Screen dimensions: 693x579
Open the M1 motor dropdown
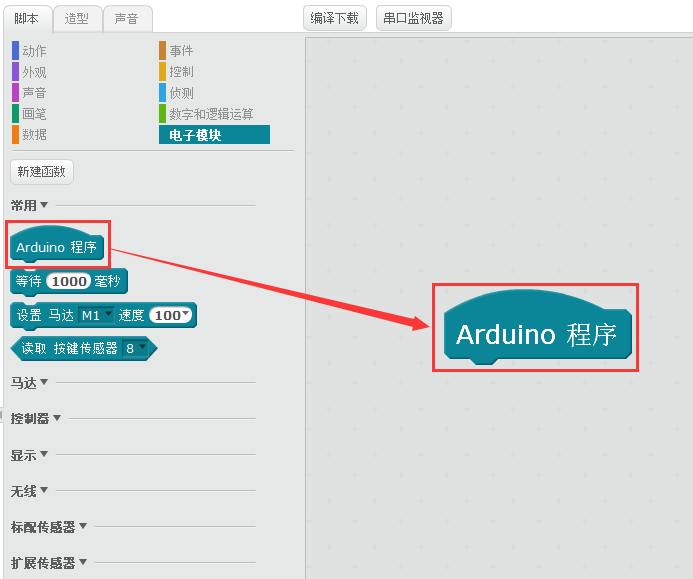[x=96, y=315]
